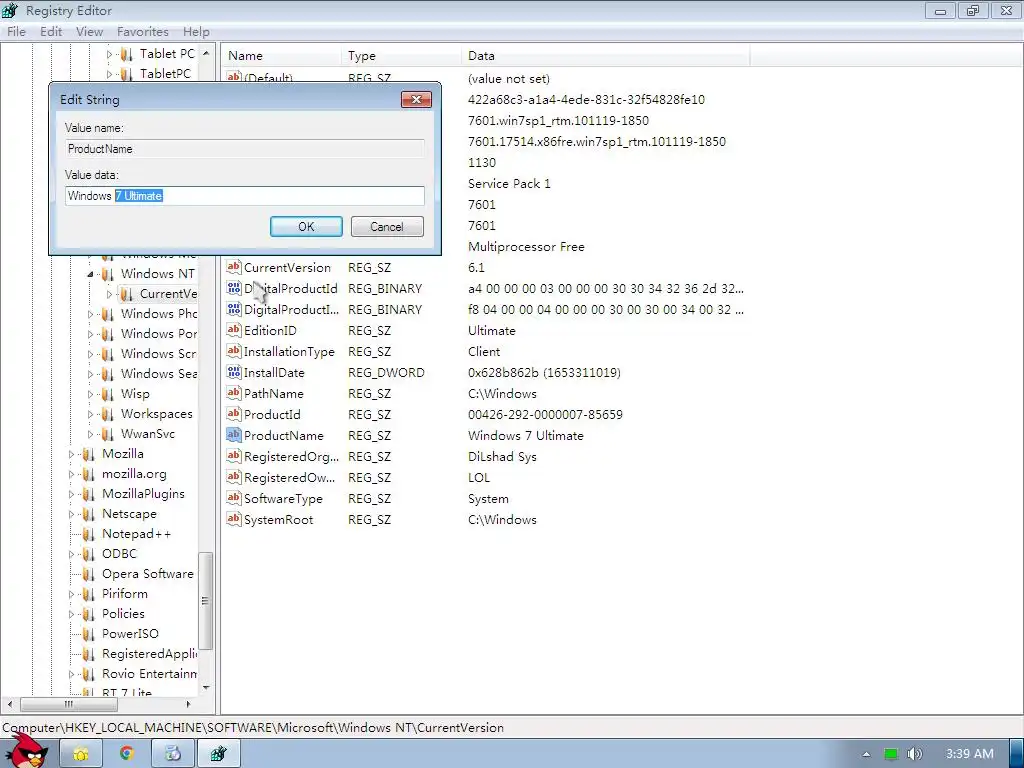Expand the ODBC tree node
Screen dimensions: 1024x768
point(71,554)
